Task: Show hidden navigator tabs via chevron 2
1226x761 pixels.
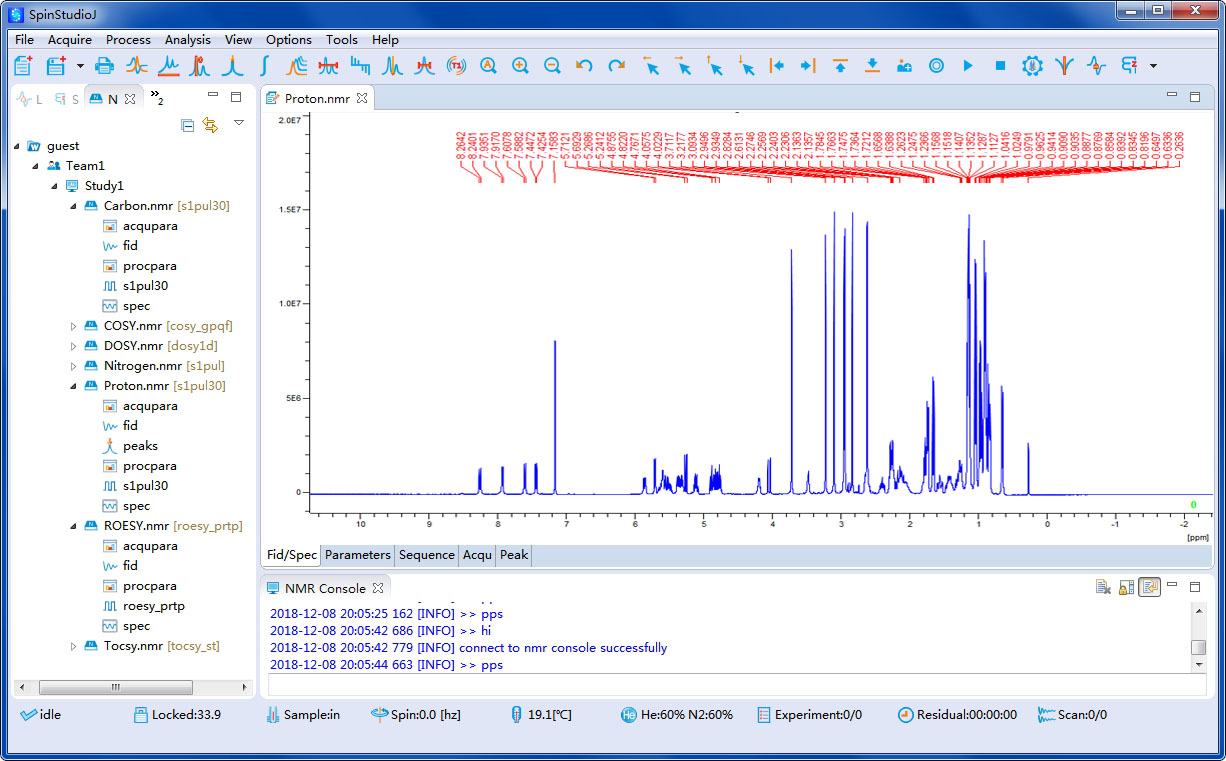Action: pos(157,98)
